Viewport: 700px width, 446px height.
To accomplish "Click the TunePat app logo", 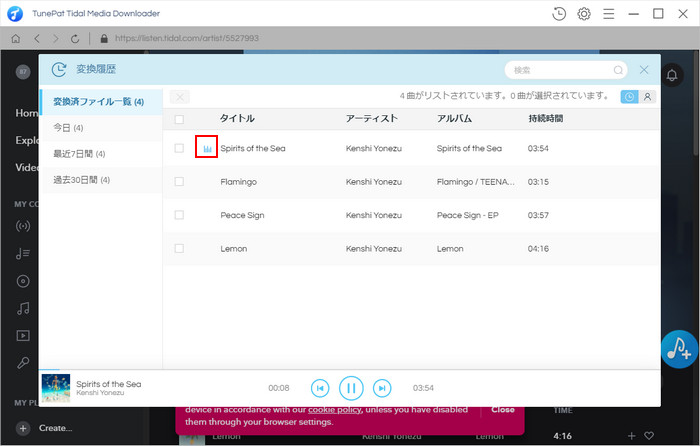I will tap(15, 14).
